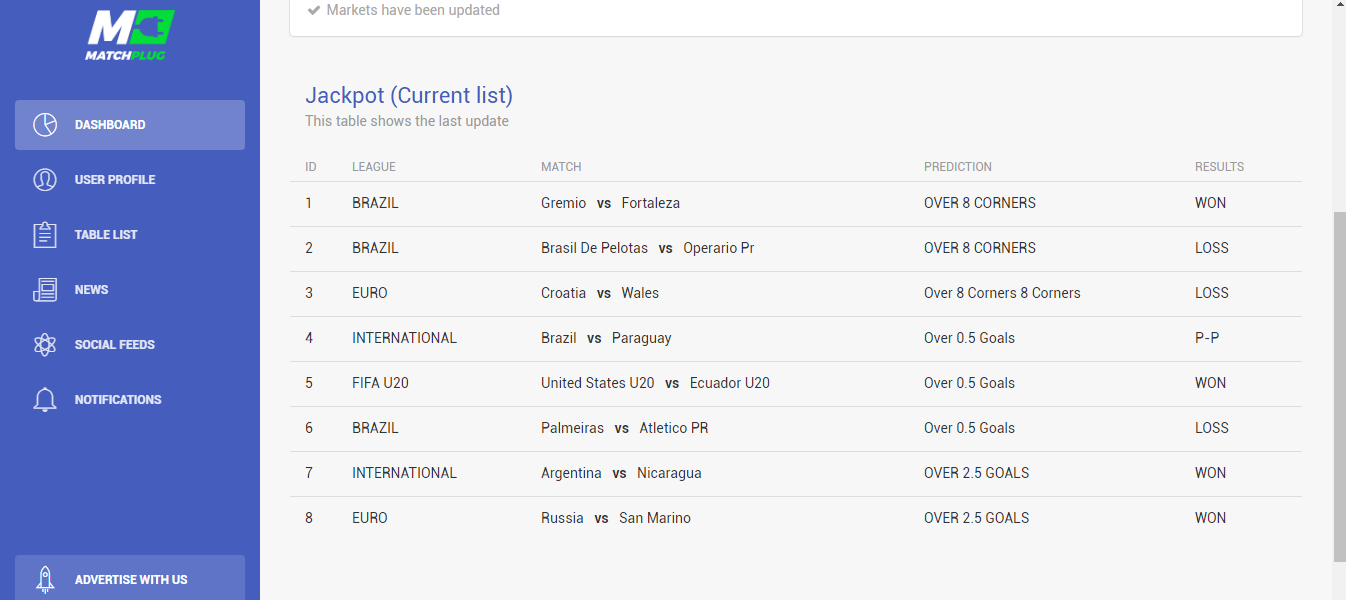Open the Social Feeds section
This screenshot has height=600, width=1346.
[x=130, y=345]
